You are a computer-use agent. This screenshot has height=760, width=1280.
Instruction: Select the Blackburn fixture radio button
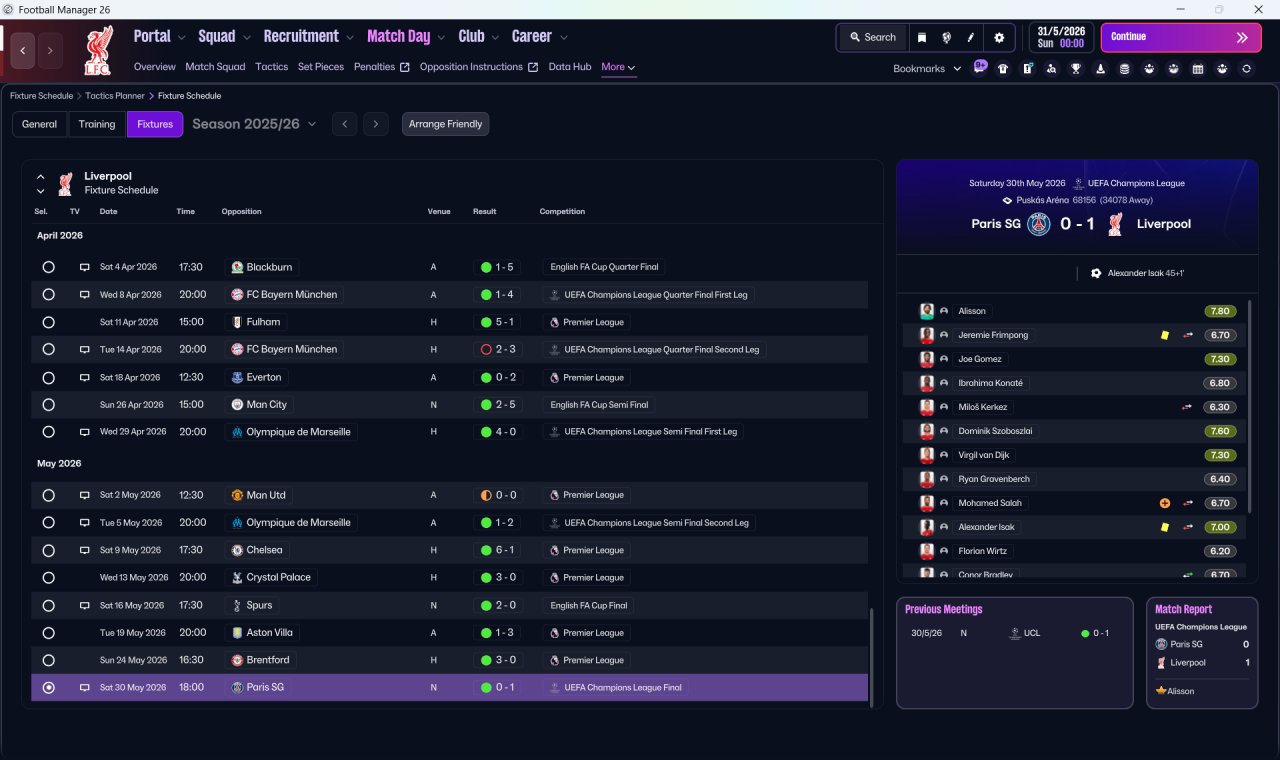(48, 268)
